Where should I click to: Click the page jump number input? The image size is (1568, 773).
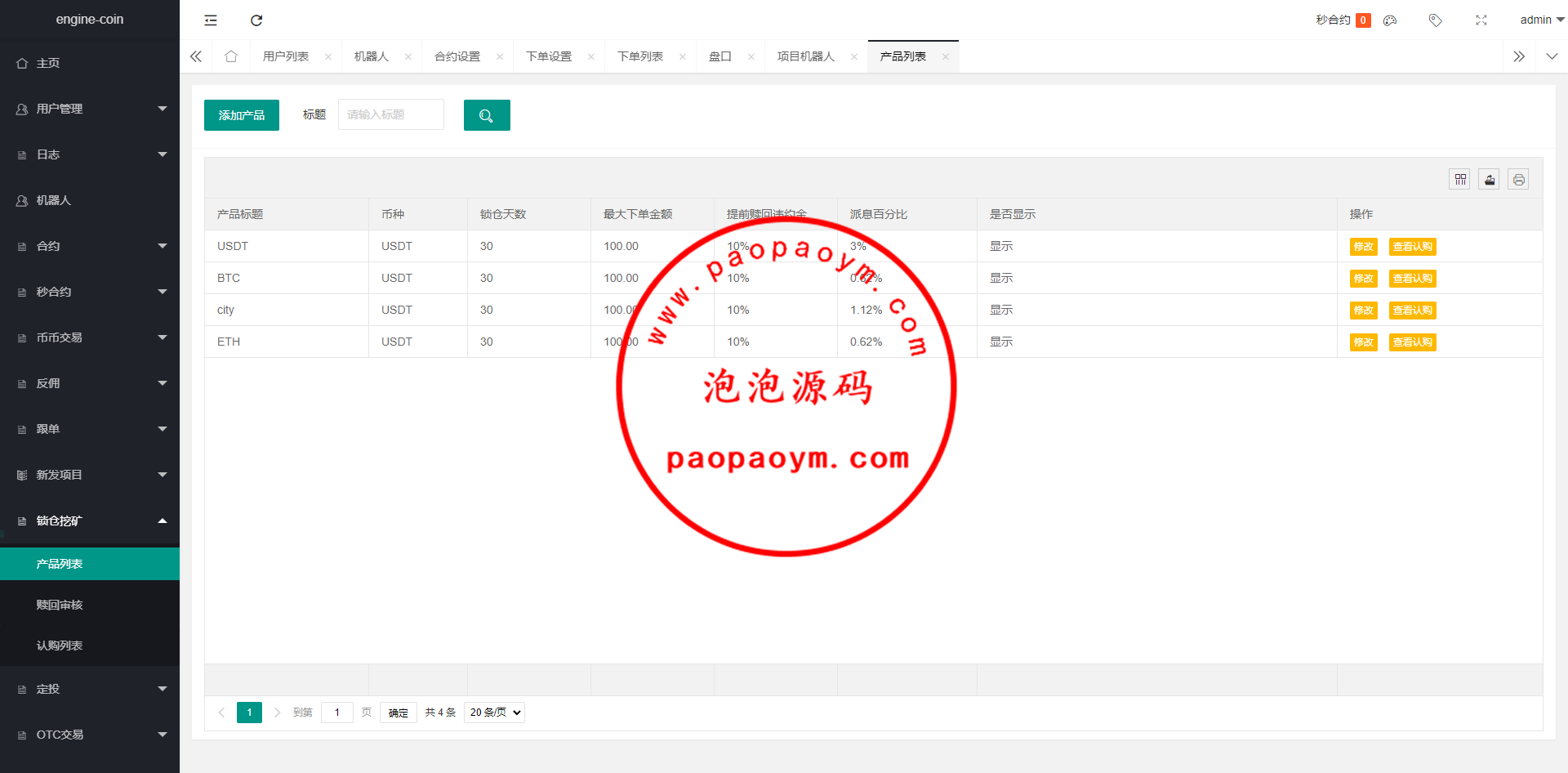point(337,713)
